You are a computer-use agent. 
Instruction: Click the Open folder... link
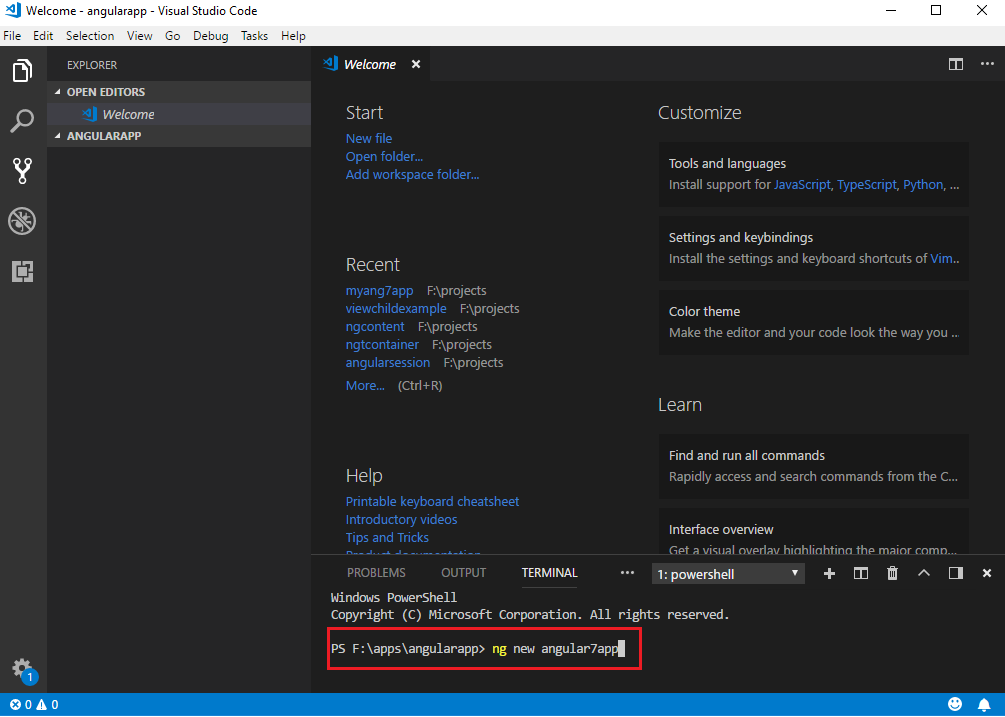(384, 156)
